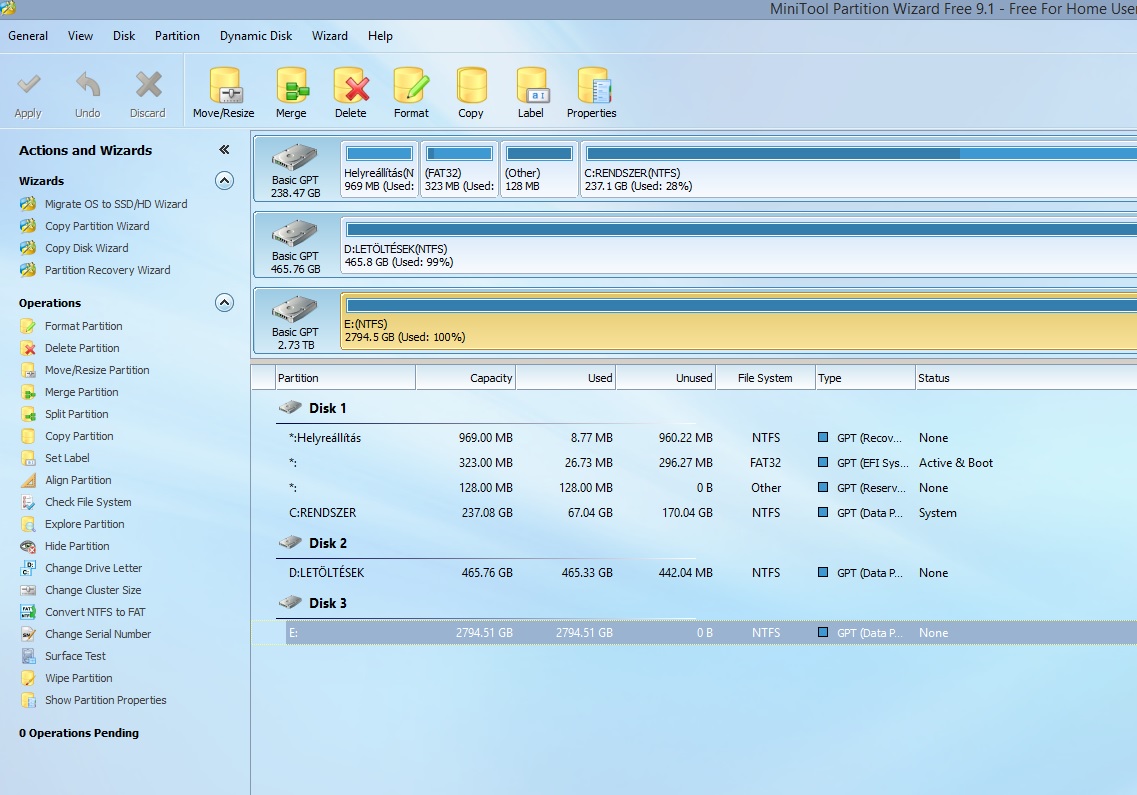
Task: Select the C:RENDSZER table row
Action: coord(694,513)
